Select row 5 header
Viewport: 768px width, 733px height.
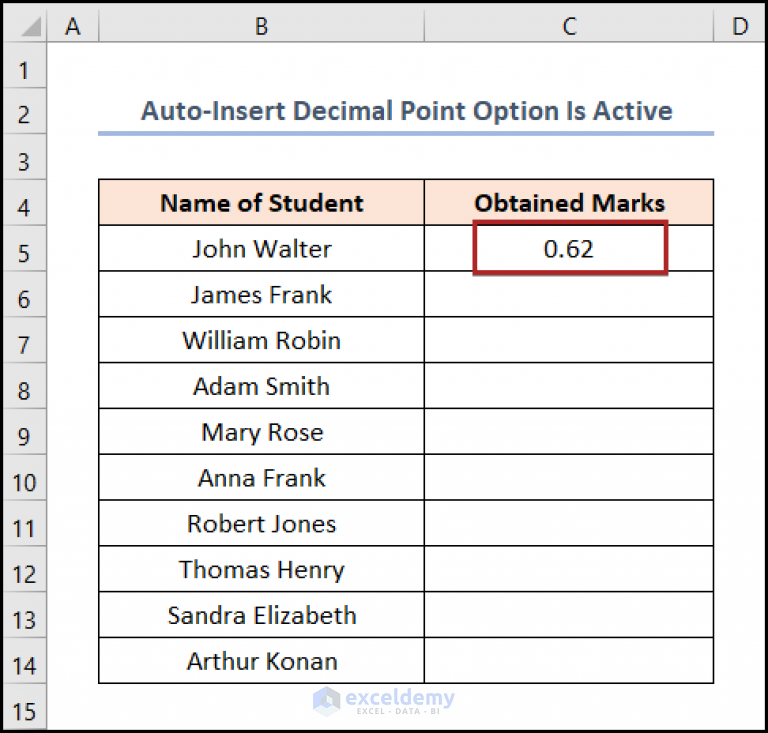click(24, 249)
